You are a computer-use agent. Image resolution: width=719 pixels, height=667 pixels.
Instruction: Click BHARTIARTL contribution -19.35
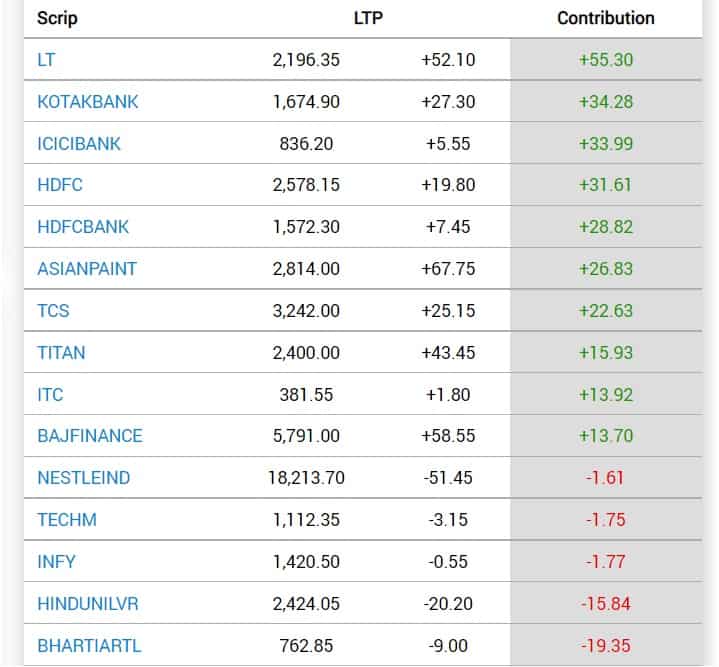(x=606, y=645)
